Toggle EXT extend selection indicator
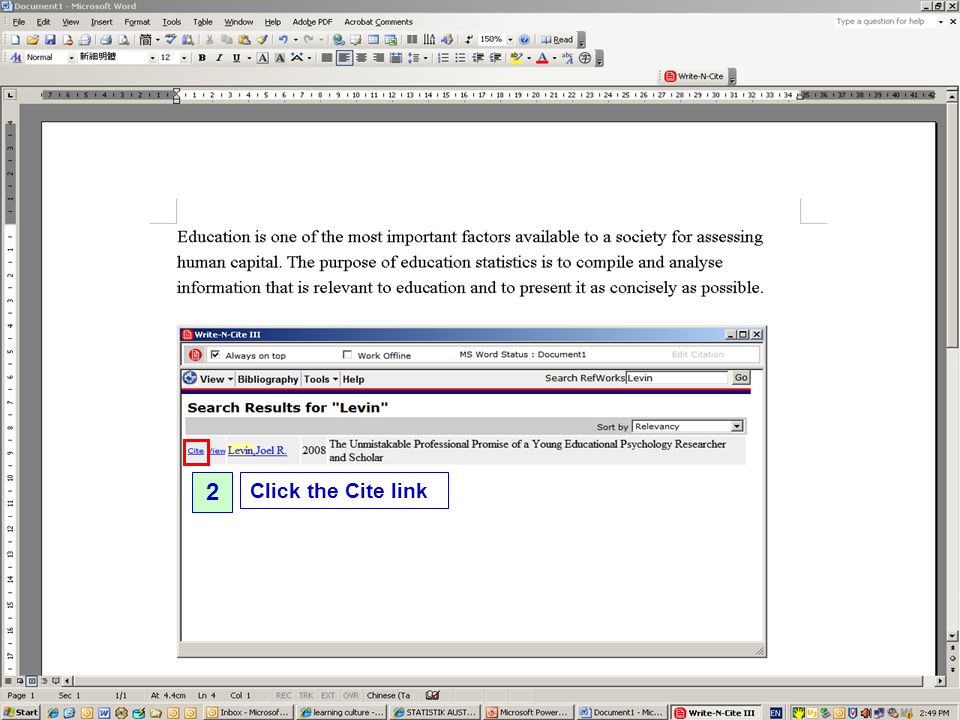The image size is (960, 720). click(x=328, y=696)
